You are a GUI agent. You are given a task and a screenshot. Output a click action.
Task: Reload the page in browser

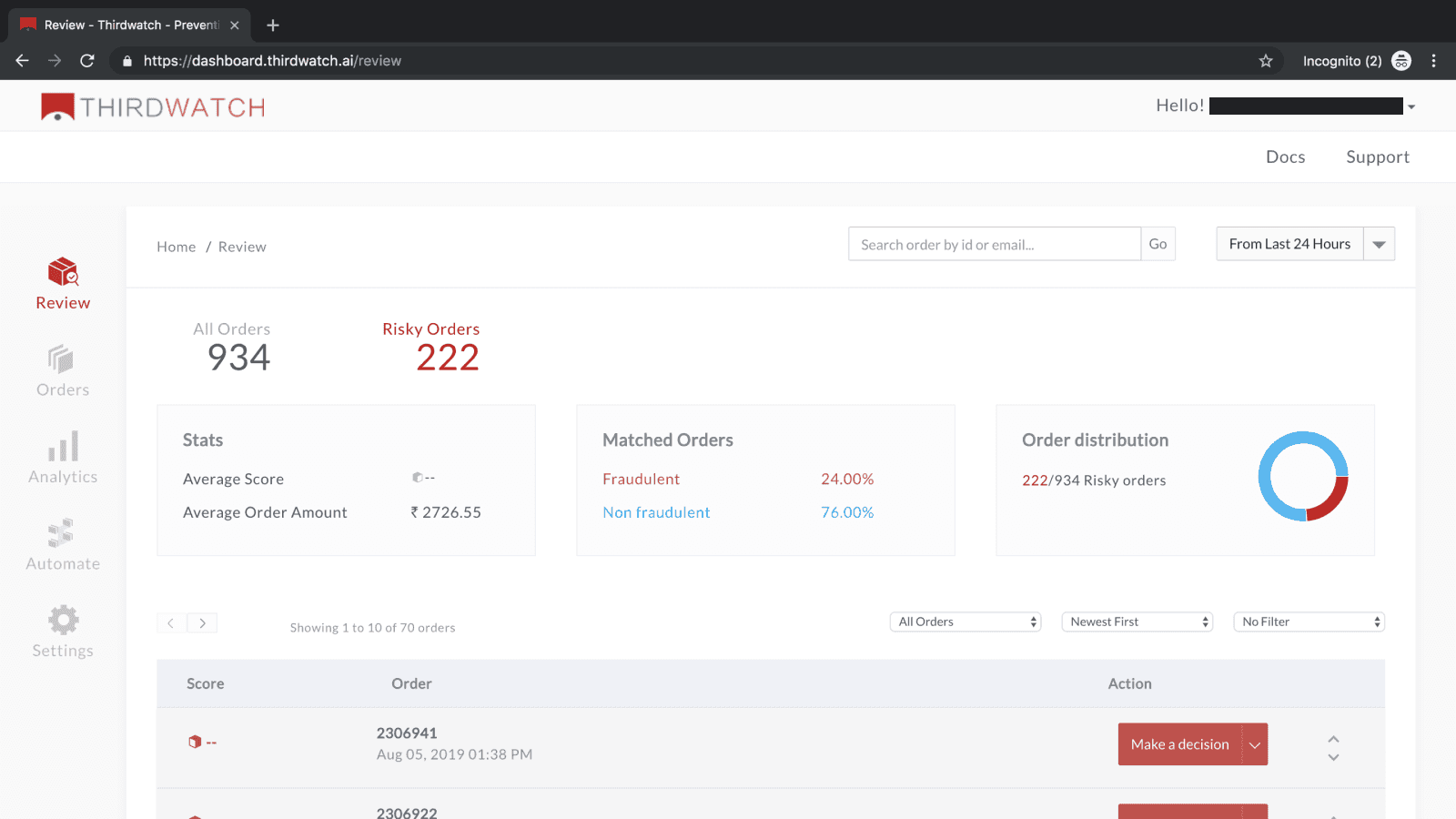pos(87,61)
